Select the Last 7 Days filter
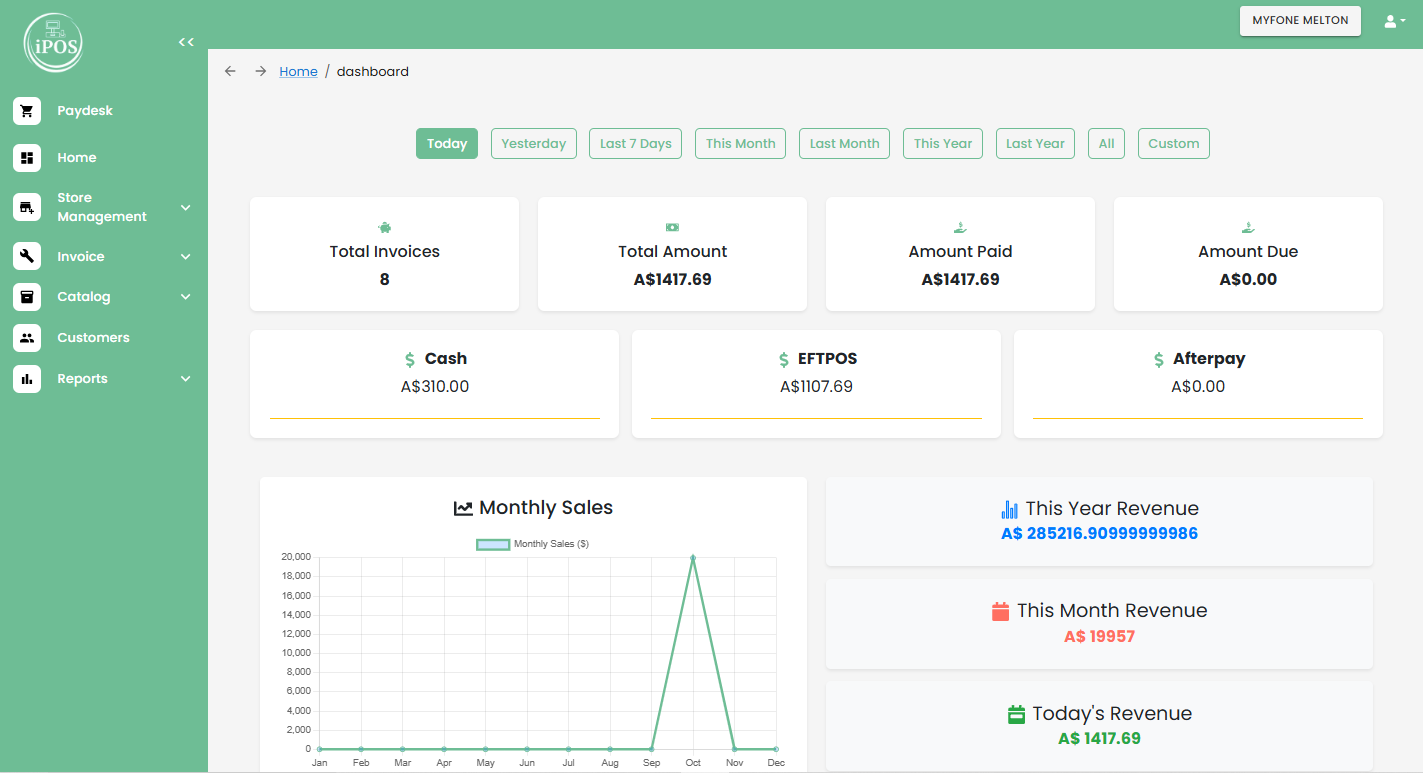Screen dimensions: 1423x773 click(x=635, y=143)
